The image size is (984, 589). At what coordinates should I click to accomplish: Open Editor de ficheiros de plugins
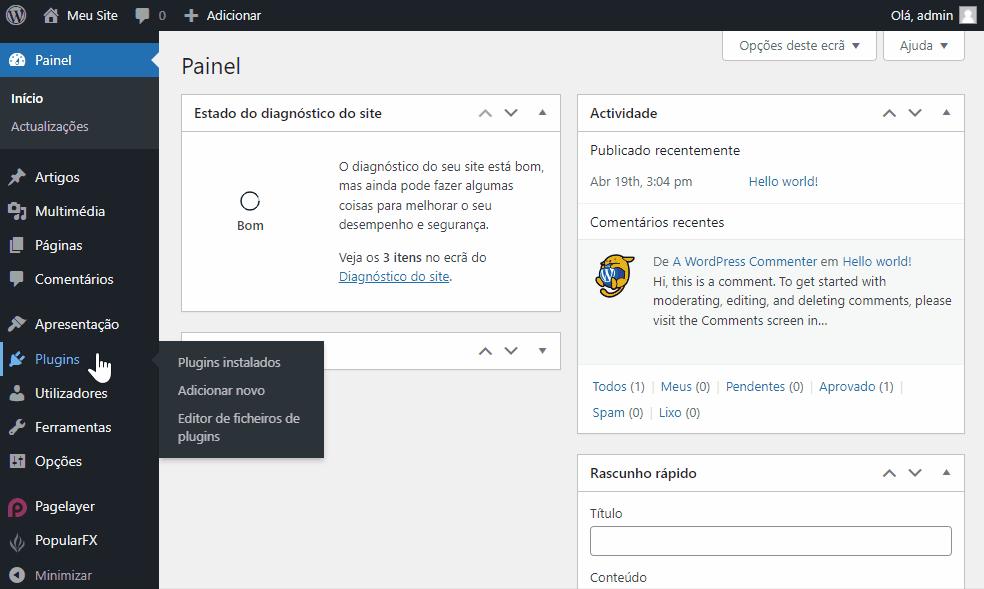click(239, 427)
